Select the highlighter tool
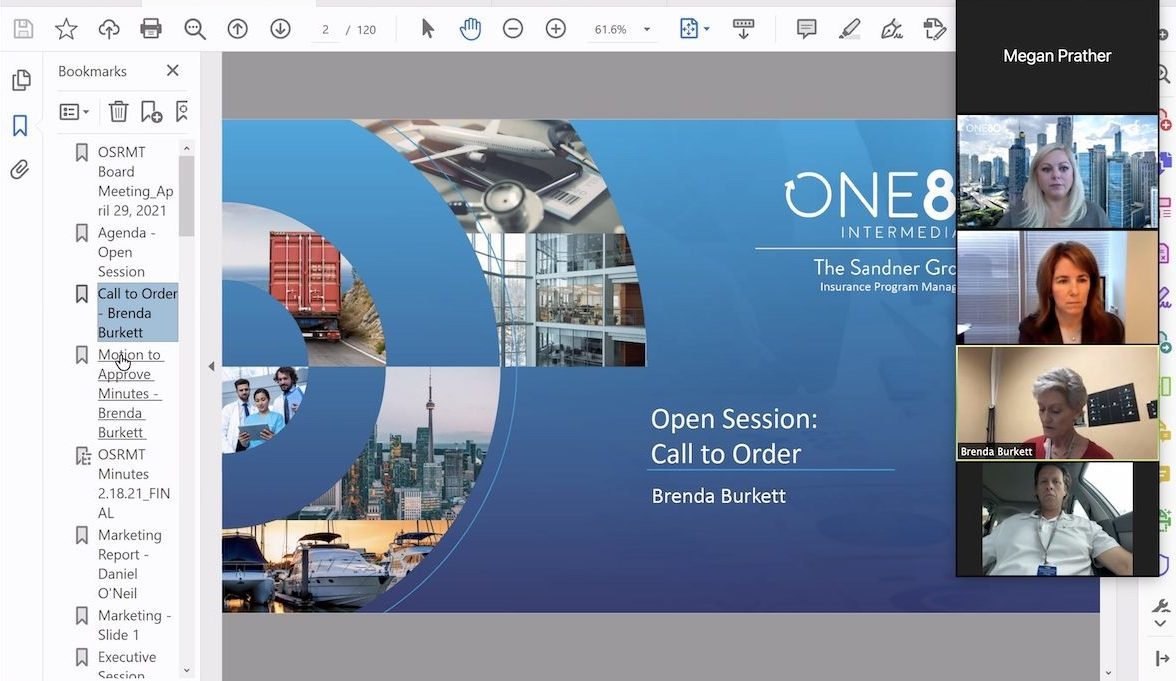This screenshot has width=1176, height=681. coord(849,29)
